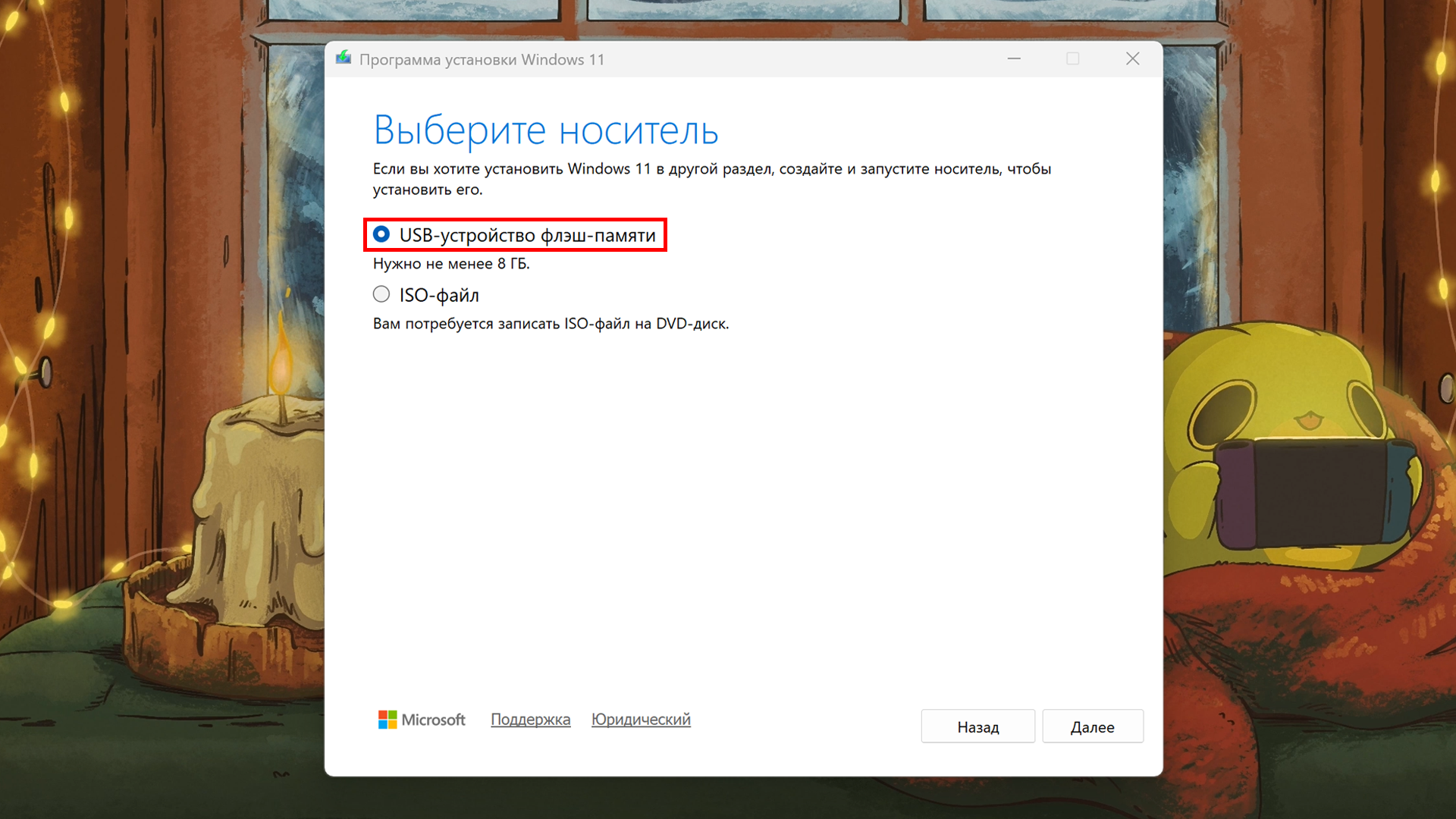Choose the ISO-файл radio button

coord(381,294)
